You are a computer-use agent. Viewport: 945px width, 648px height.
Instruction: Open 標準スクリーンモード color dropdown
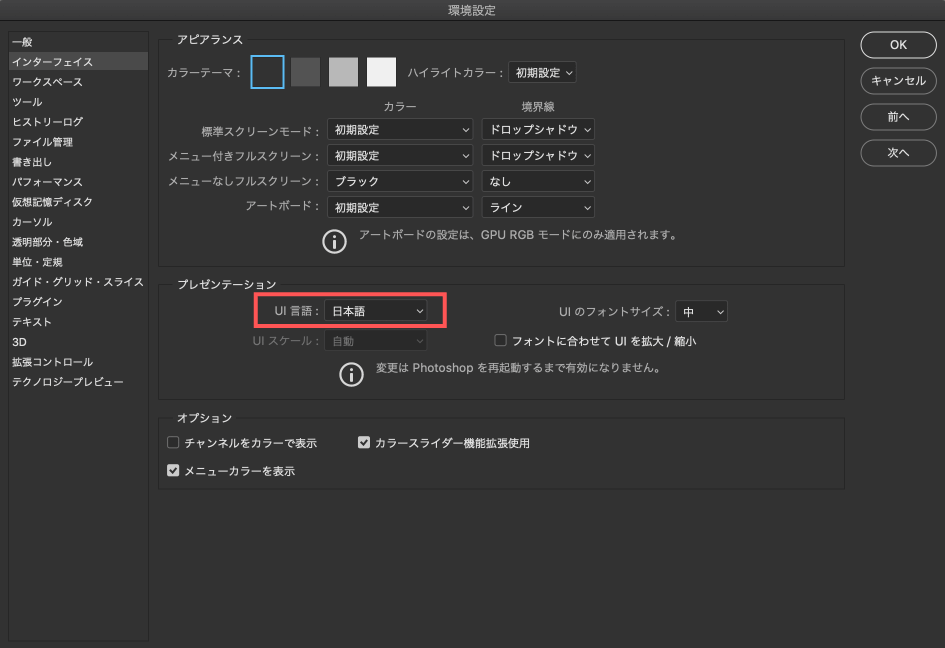click(x=400, y=130)
